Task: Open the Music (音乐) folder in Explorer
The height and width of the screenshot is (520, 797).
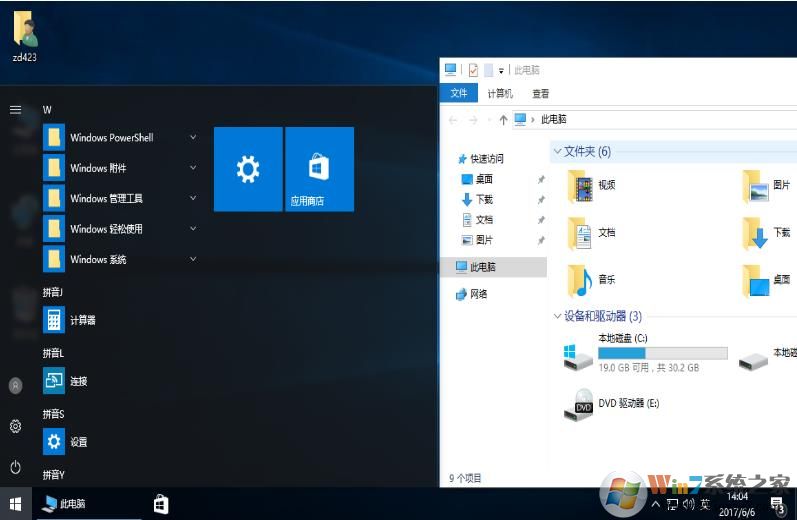Action: pyautogui.click(x=592, y=280)
